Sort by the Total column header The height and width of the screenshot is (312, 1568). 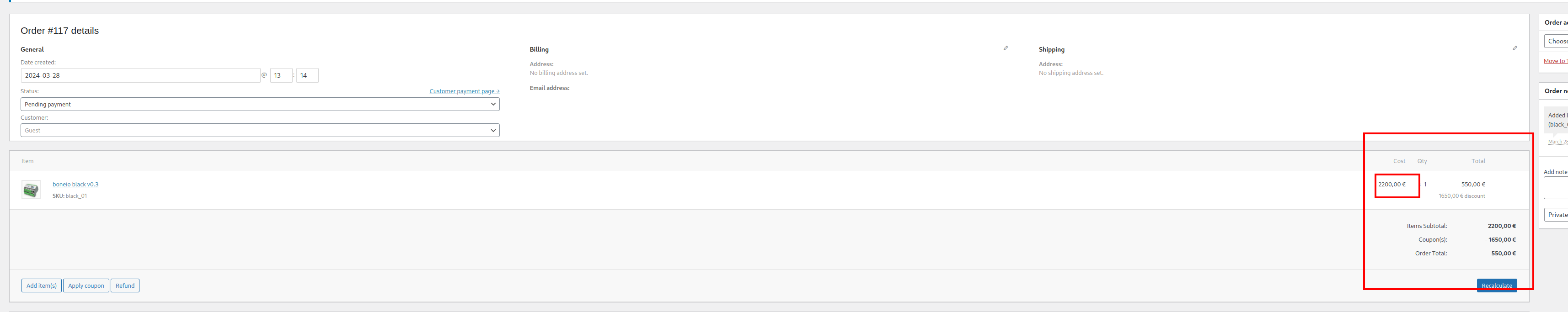click(1478, 161)
